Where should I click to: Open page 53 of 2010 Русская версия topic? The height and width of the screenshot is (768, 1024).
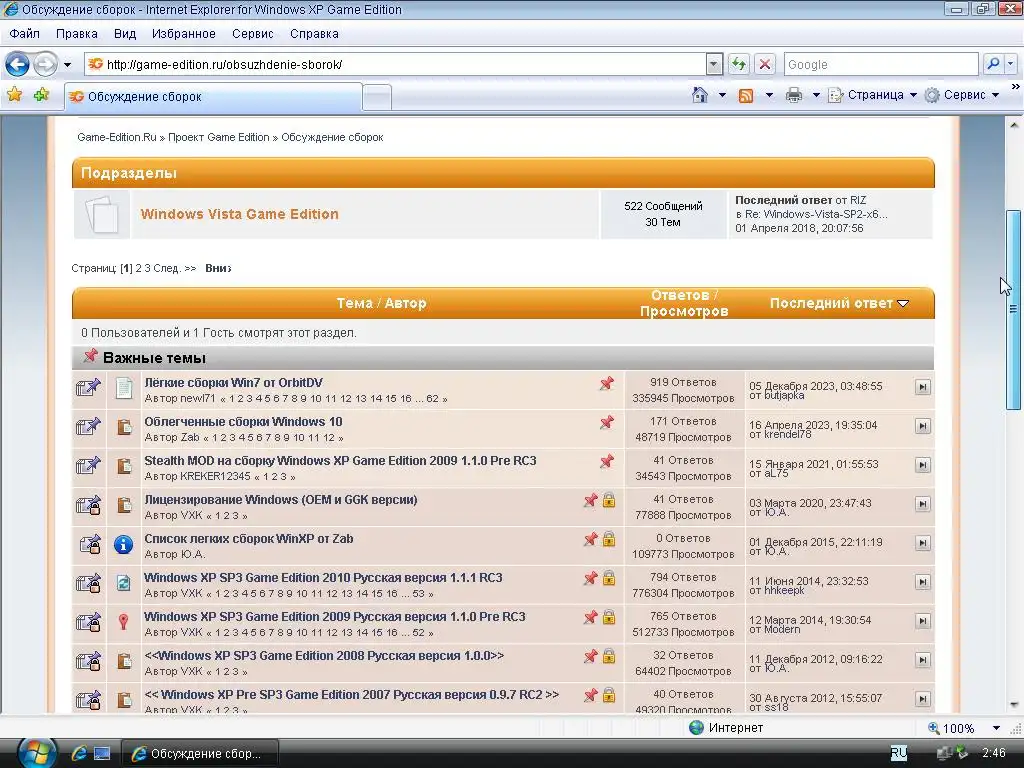pyautogui.click(x=418, y=594)
